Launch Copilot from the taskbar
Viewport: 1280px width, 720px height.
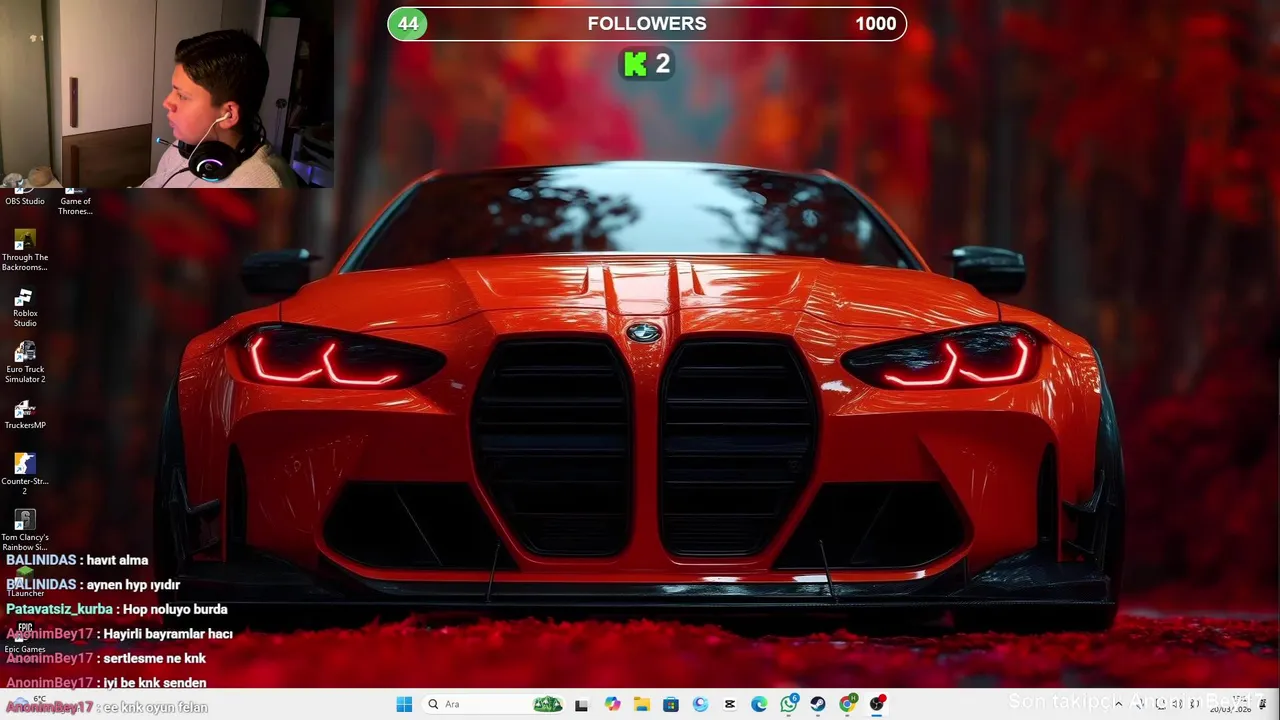click(612, 704)
